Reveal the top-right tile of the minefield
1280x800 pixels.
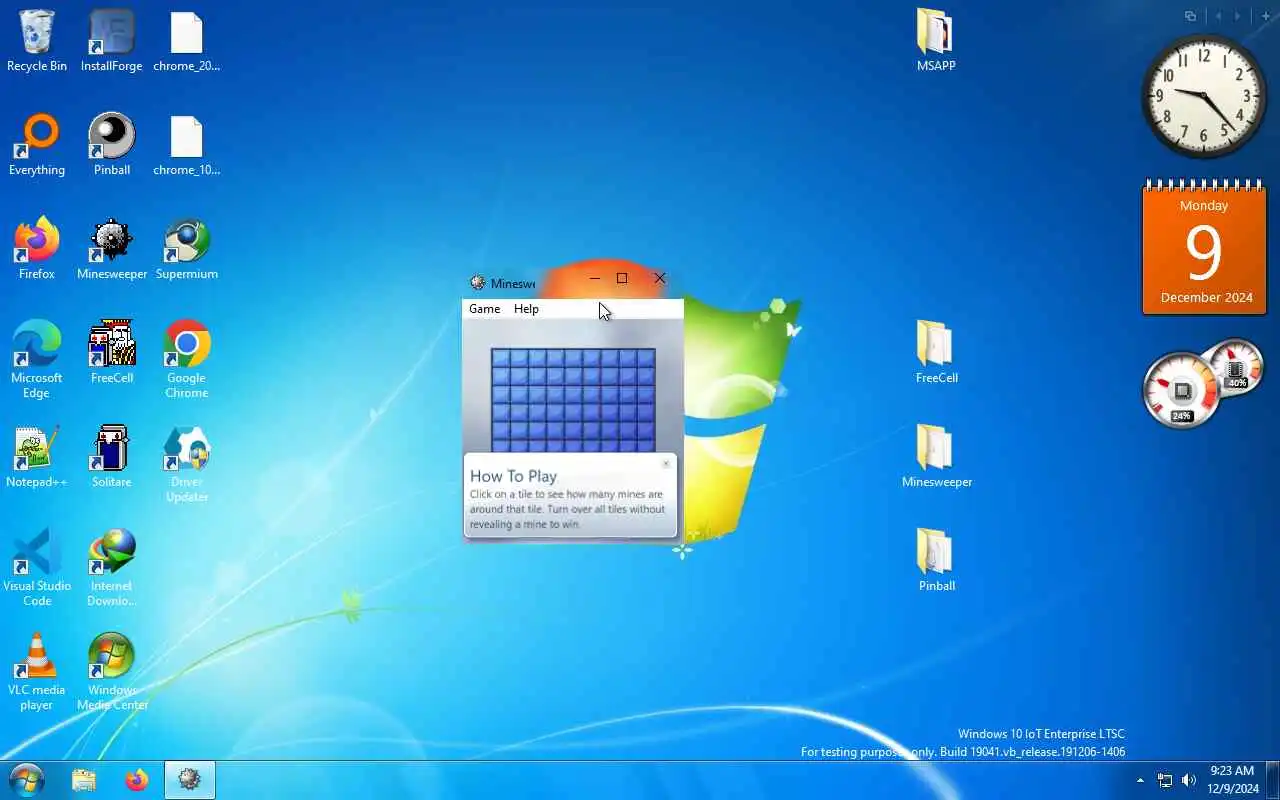click(x=646, y=358)
